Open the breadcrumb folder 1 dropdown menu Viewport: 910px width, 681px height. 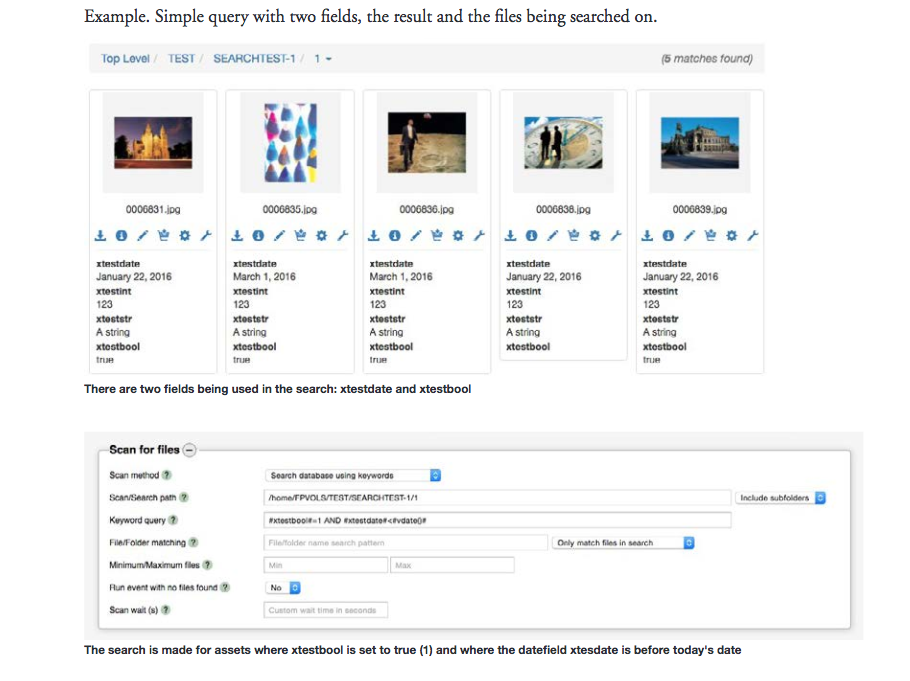point(322,59)
